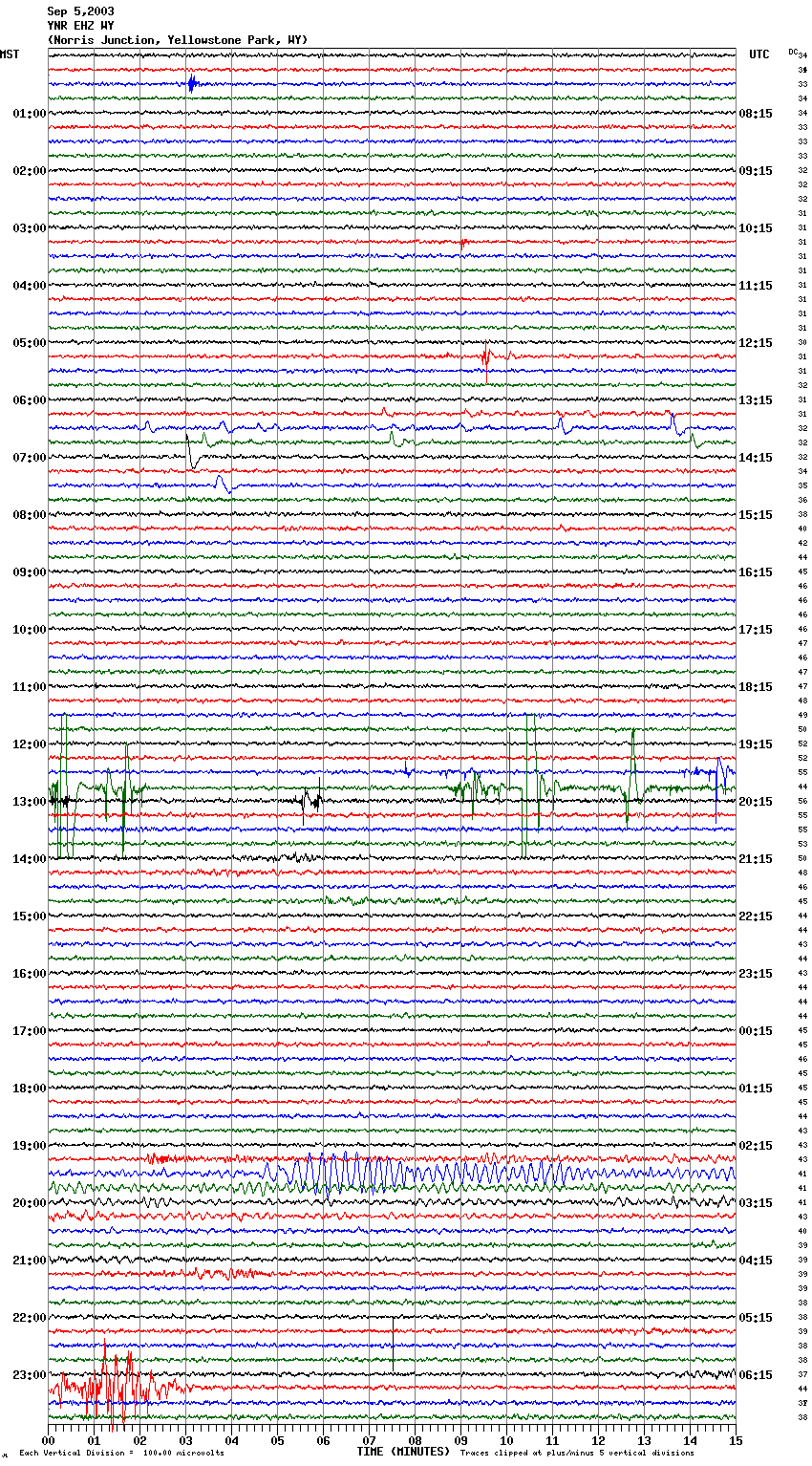The image size is (812, 1466).
Task: Click the 'UTC' time zone label
Action: (759, 54)
